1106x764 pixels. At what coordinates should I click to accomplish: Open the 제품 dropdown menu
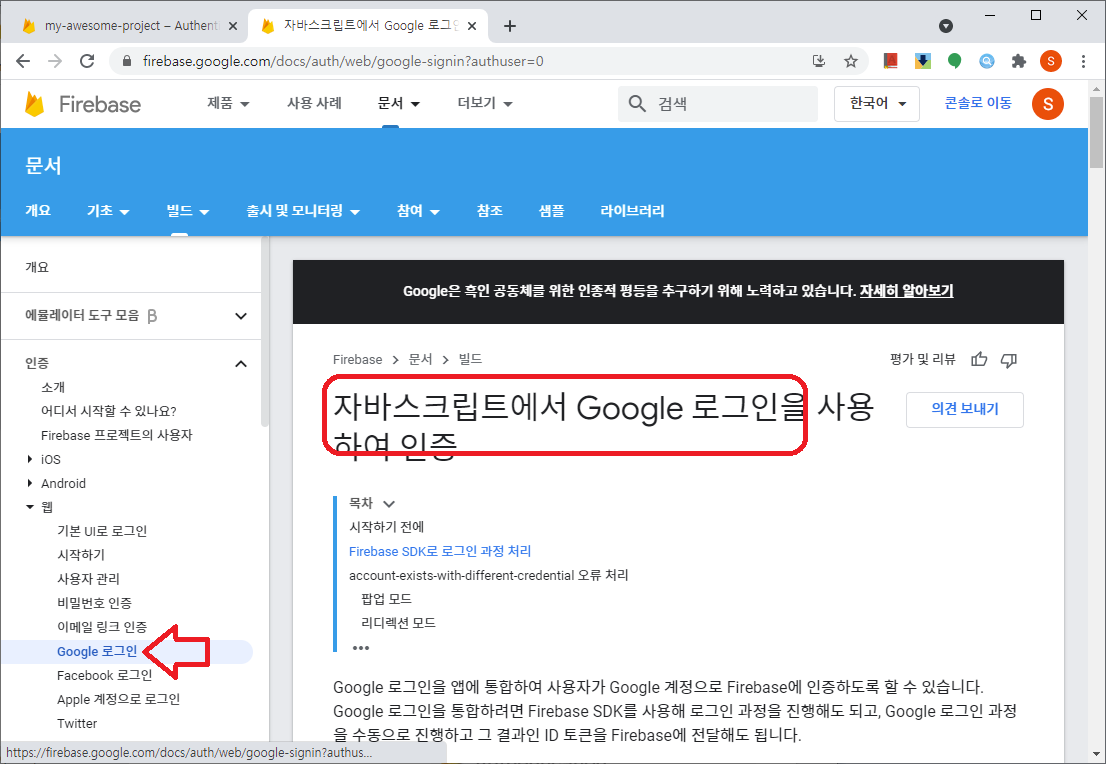click(x=228, y=104)
